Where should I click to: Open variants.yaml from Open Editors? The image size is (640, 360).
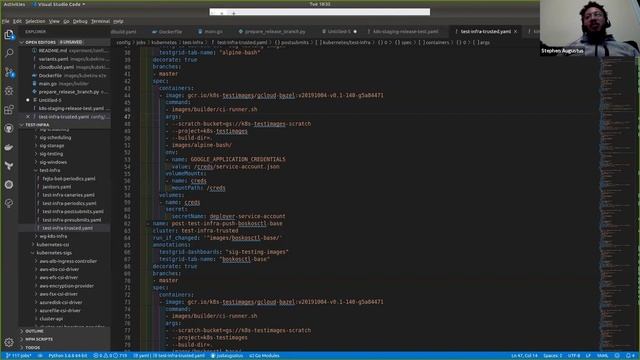pos(64,59)
